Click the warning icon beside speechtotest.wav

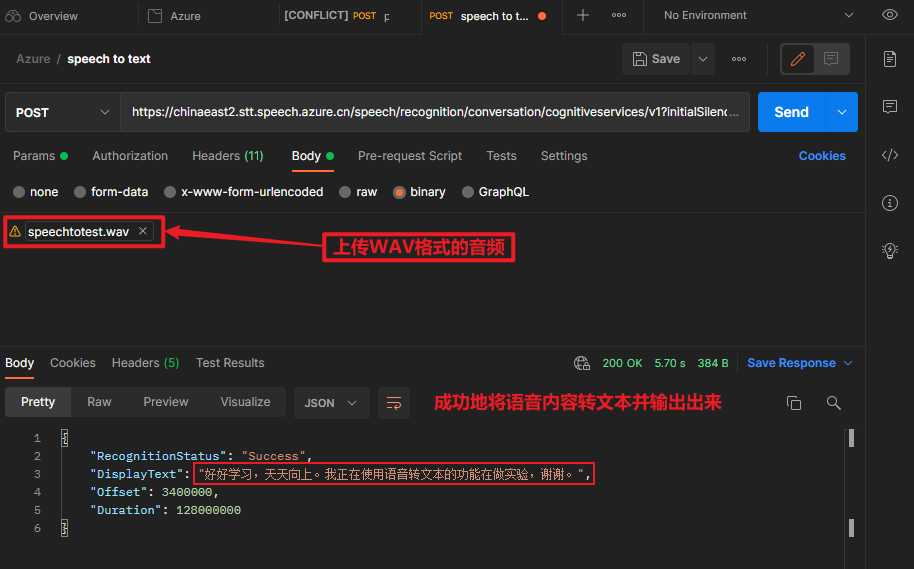[x=15, y=231]
